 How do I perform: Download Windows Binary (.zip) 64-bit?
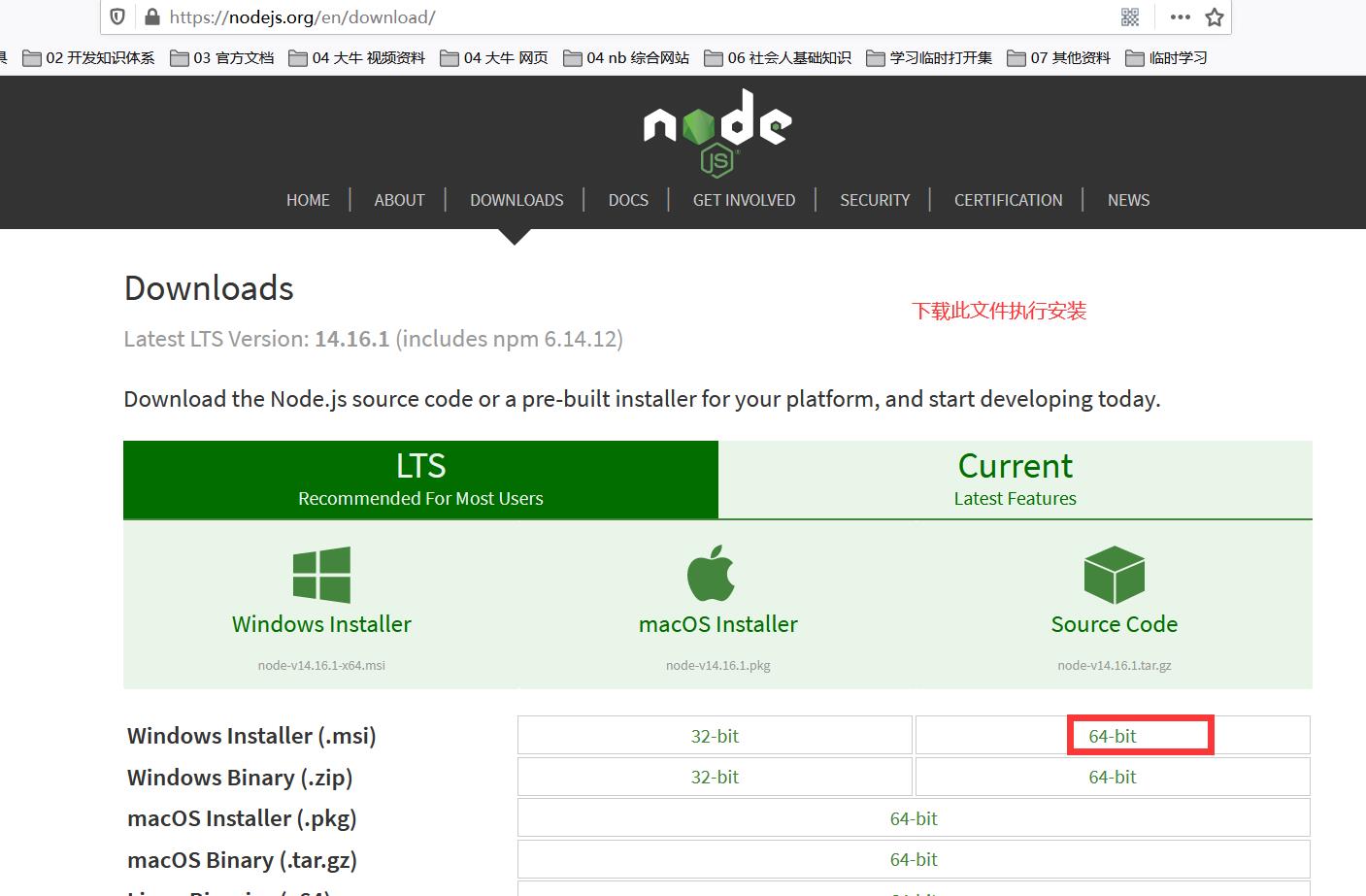click(x=1113, y=777)
